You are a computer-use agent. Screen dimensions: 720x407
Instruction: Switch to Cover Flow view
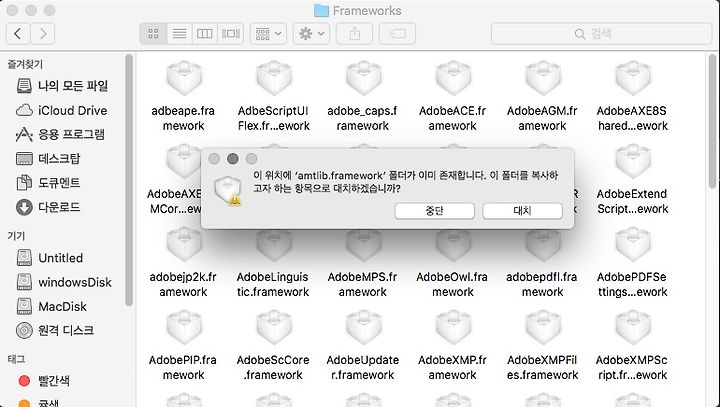(x=231, y=34)
